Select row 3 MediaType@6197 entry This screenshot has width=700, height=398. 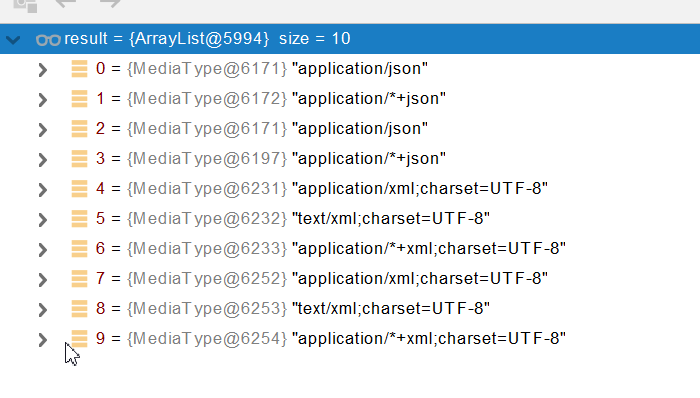[x=350, y=158]
